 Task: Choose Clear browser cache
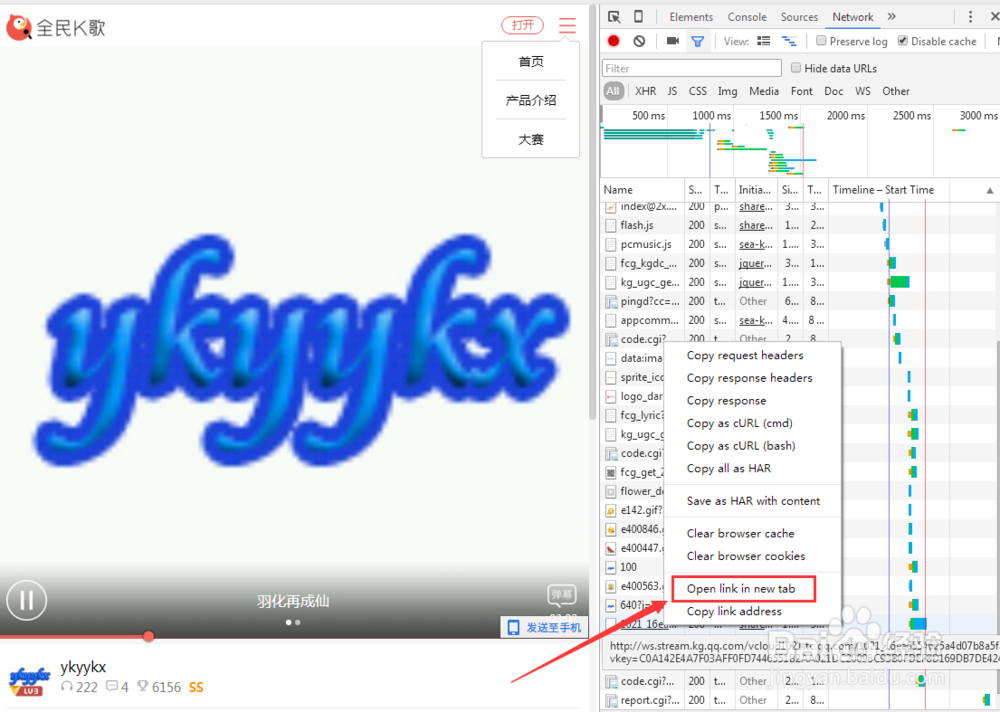coord(740,533)
